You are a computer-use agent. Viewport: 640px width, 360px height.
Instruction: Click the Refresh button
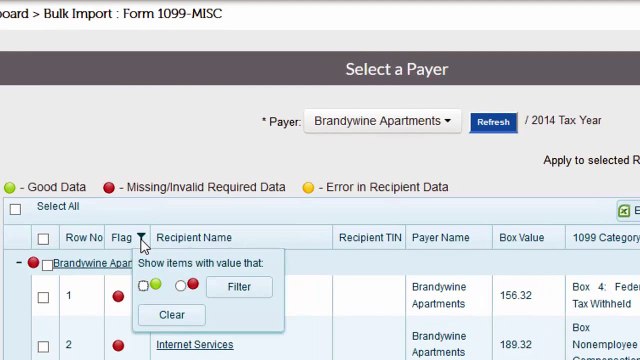click(x=493, y=122)
